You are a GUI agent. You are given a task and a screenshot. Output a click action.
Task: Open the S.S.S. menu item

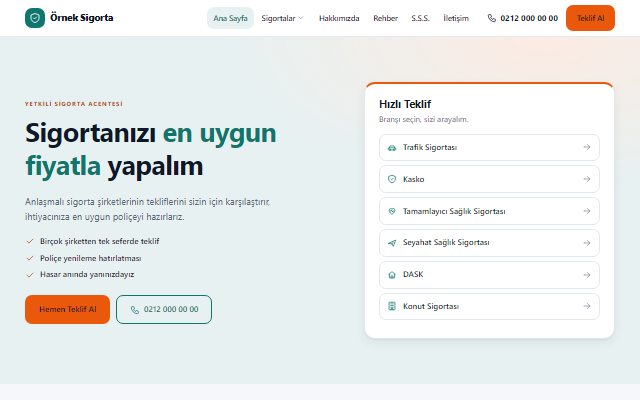[x=420, y=18]
